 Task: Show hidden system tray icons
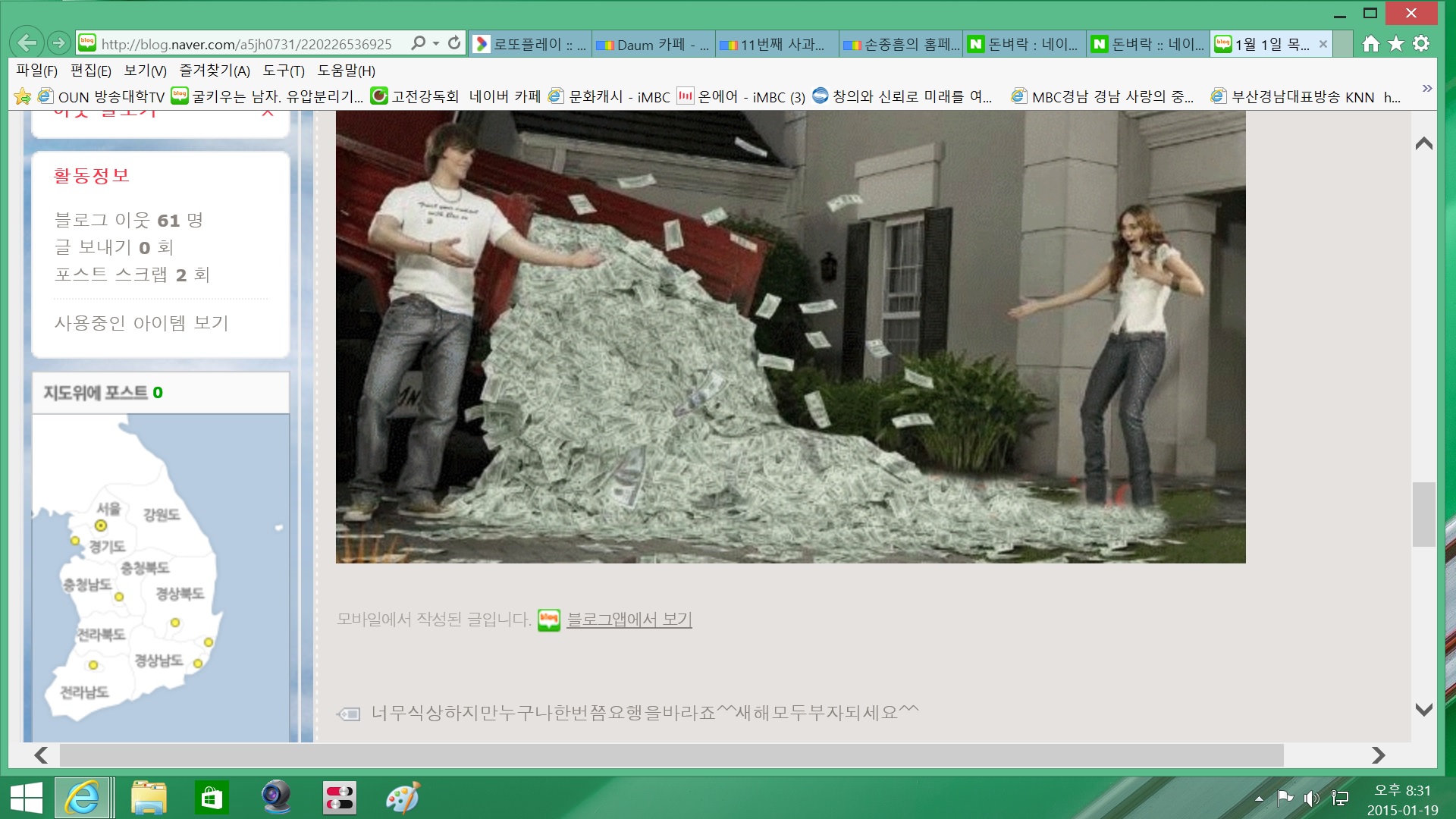[1259, 798]
